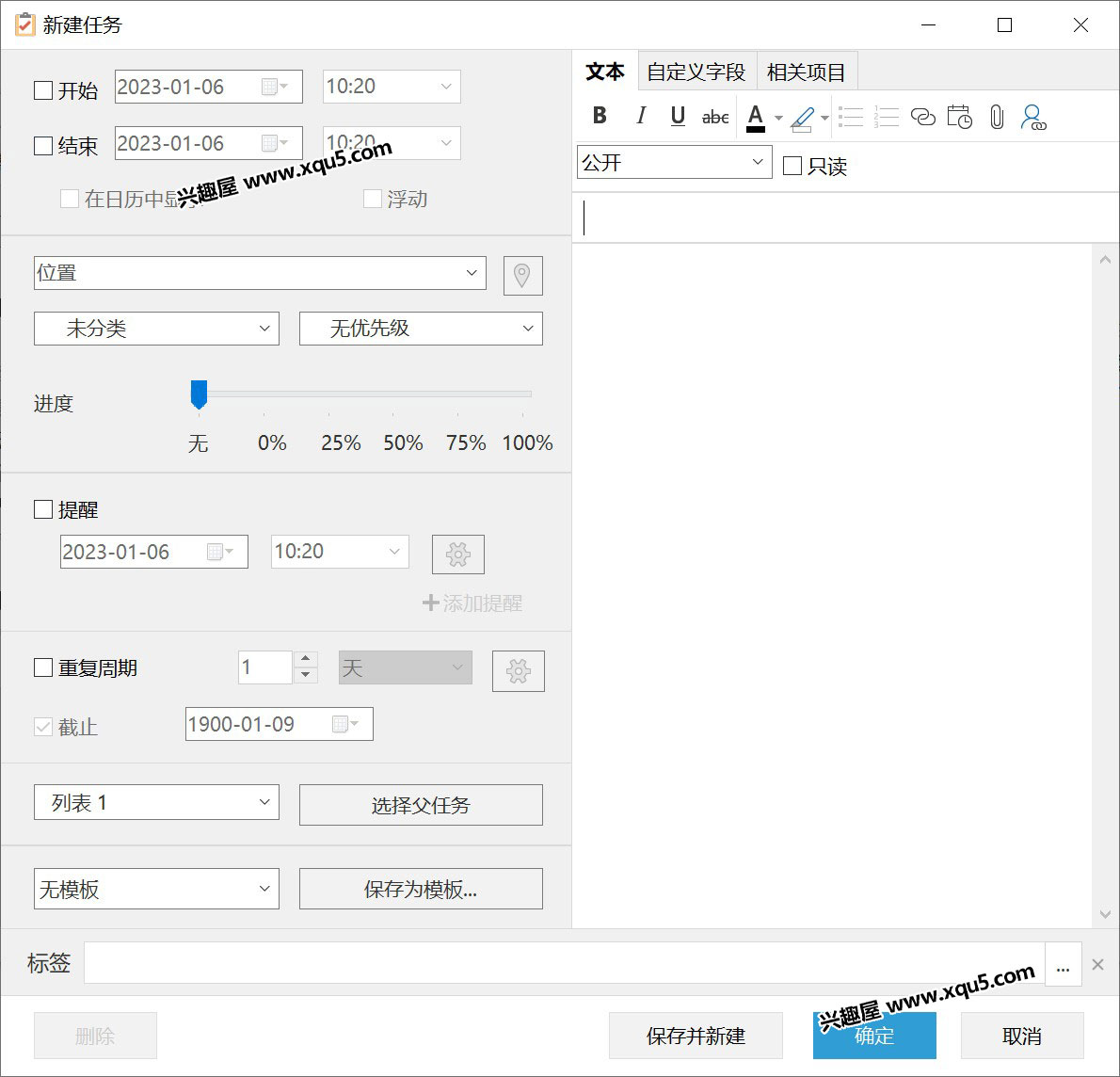1120x1077 pixels.
Task: Set progress slider to 50%
Action: point(393,394)
